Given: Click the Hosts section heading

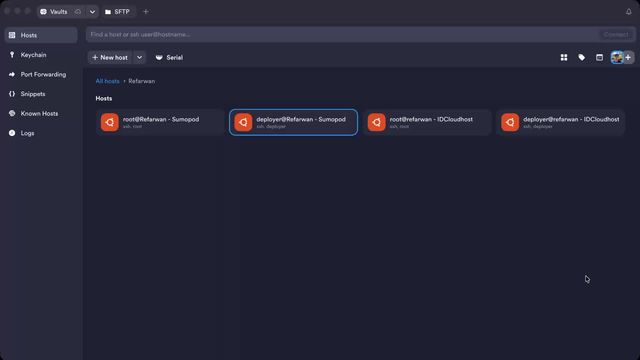Looking at the screenshot, I should coord(104,98).
